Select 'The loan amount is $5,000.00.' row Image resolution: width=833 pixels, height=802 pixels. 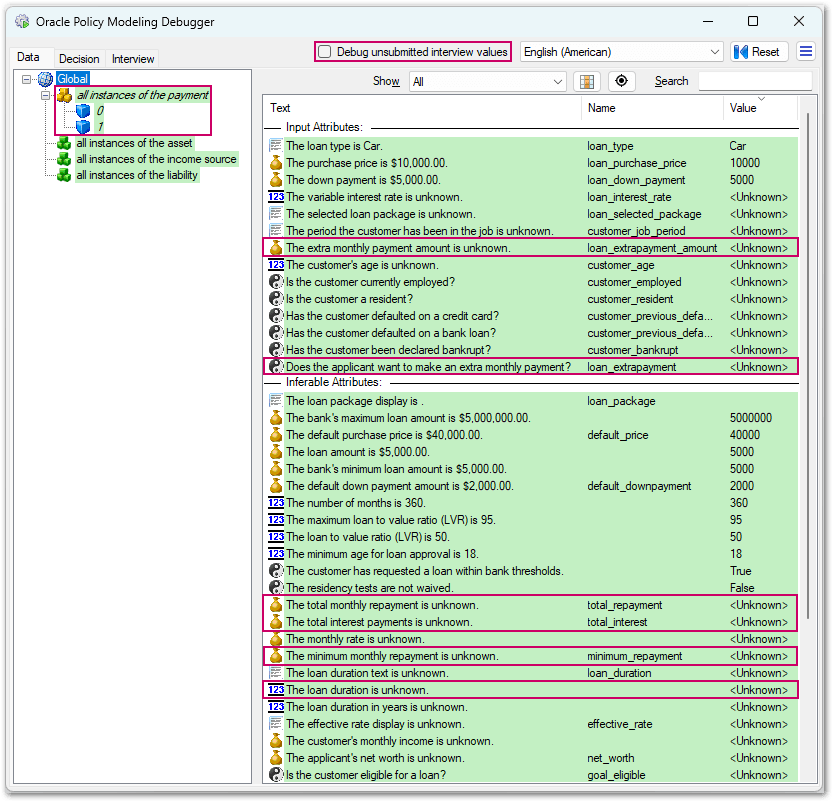click(531, 451)
